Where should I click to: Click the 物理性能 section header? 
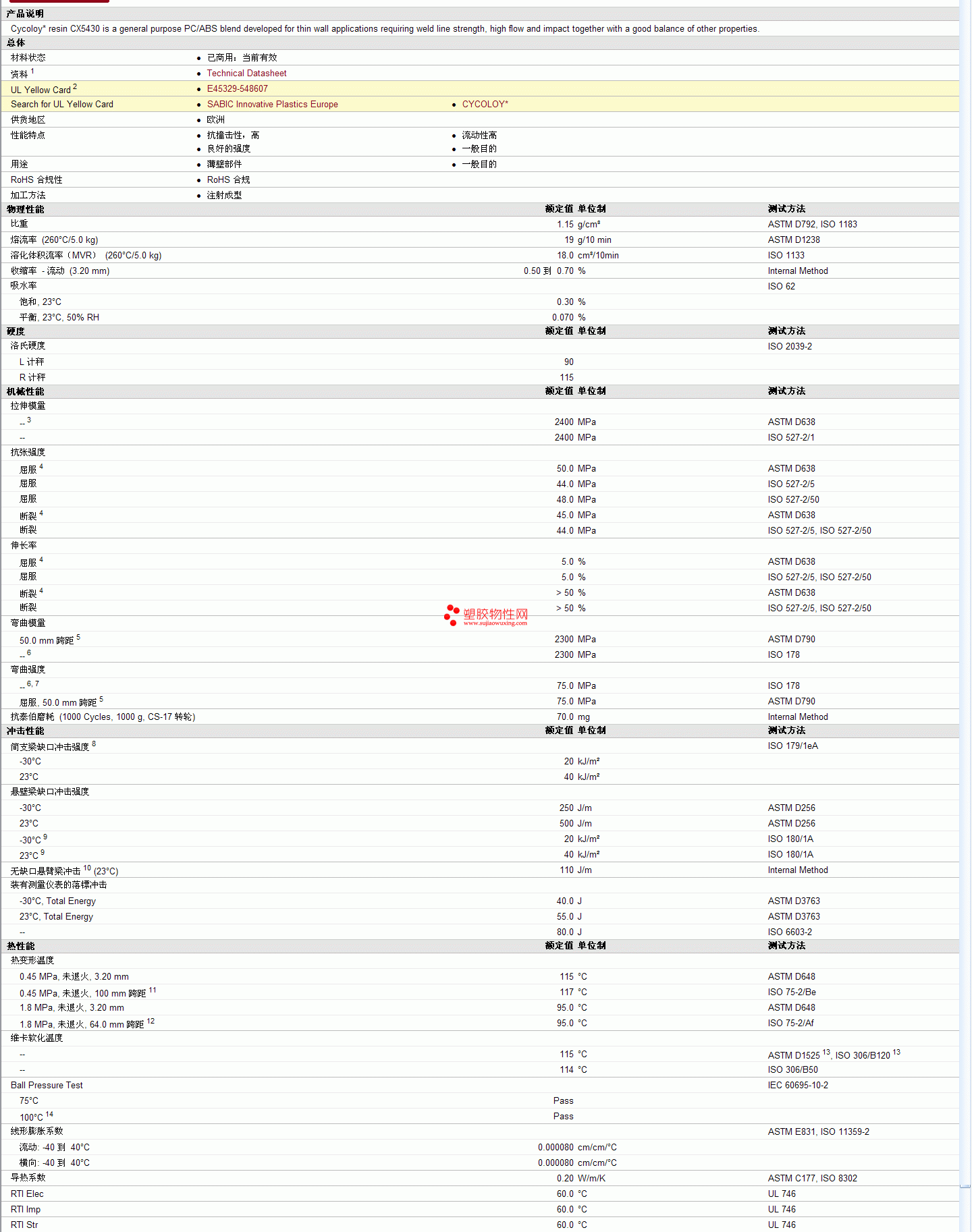[25, 209]
